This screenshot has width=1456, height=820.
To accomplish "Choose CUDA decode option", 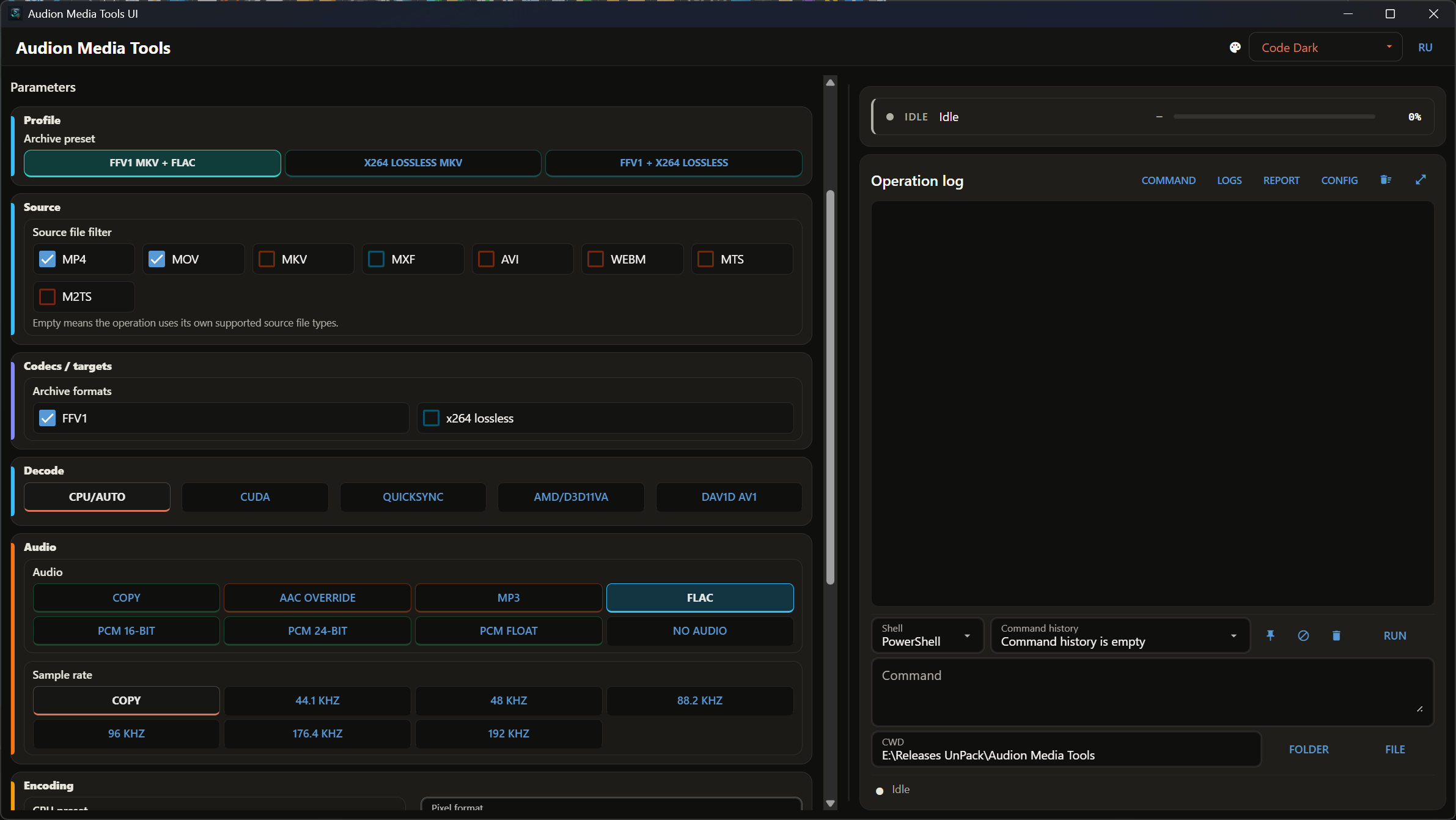I will click(255, 497).
